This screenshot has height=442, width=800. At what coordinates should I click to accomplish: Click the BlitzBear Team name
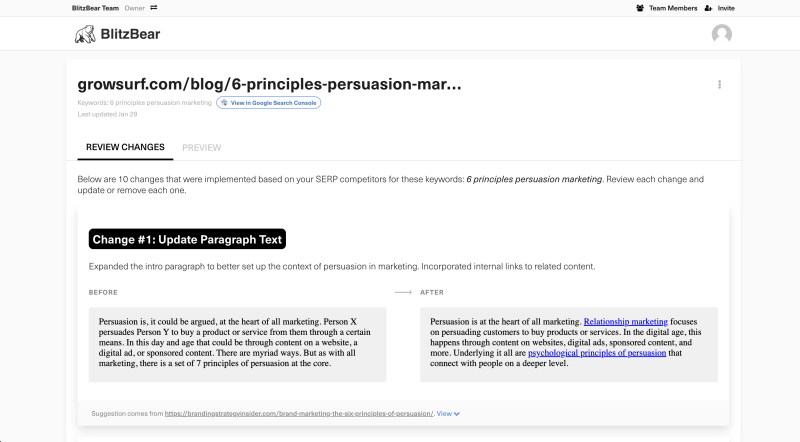point(95,8)
